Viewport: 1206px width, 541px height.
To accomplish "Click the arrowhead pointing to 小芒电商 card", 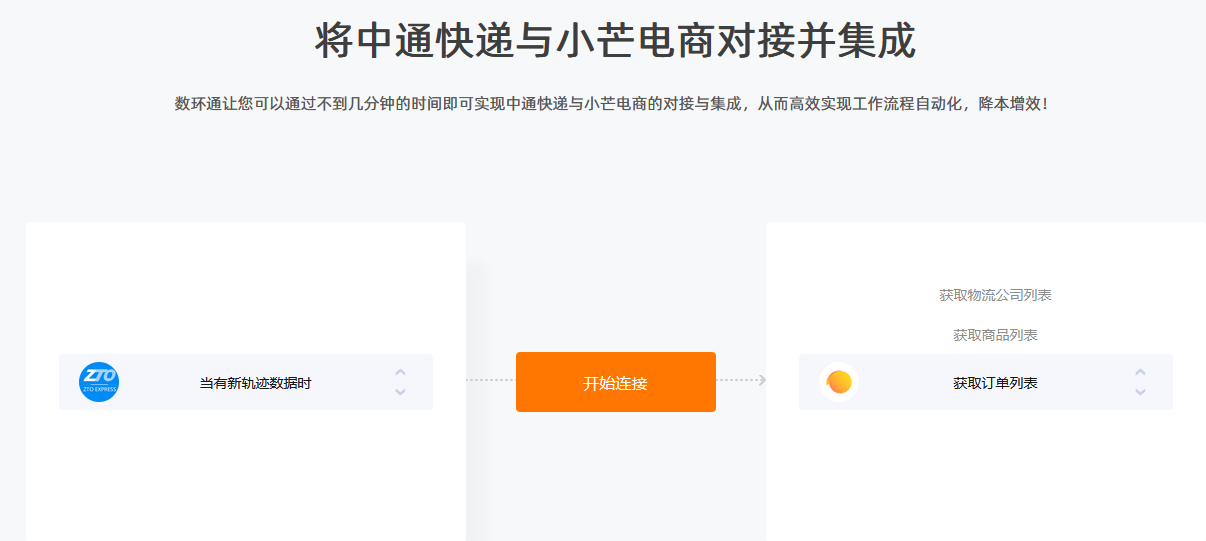I will click(762, 380).
